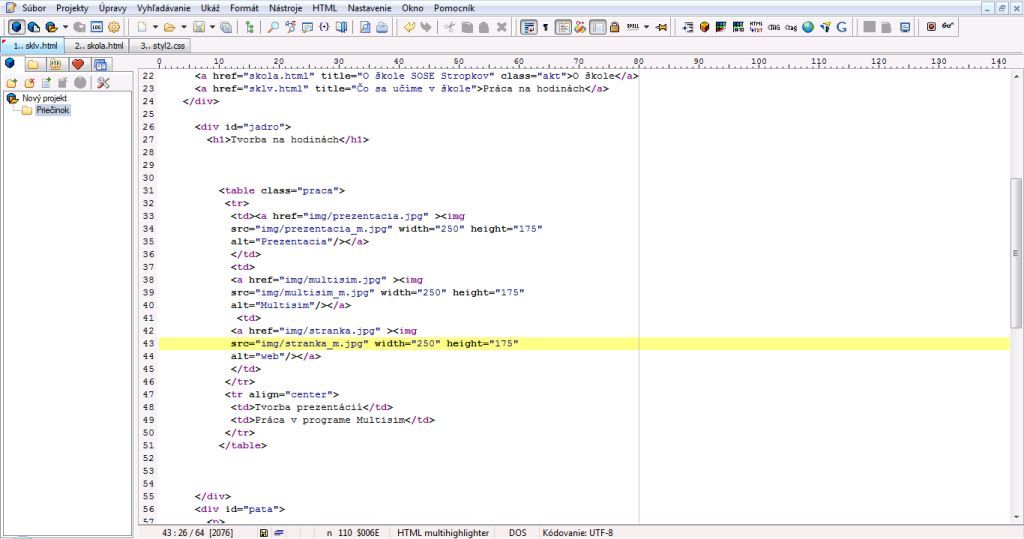
Task: Select the Nový projekt tree root
Action: tap(44, 98)
